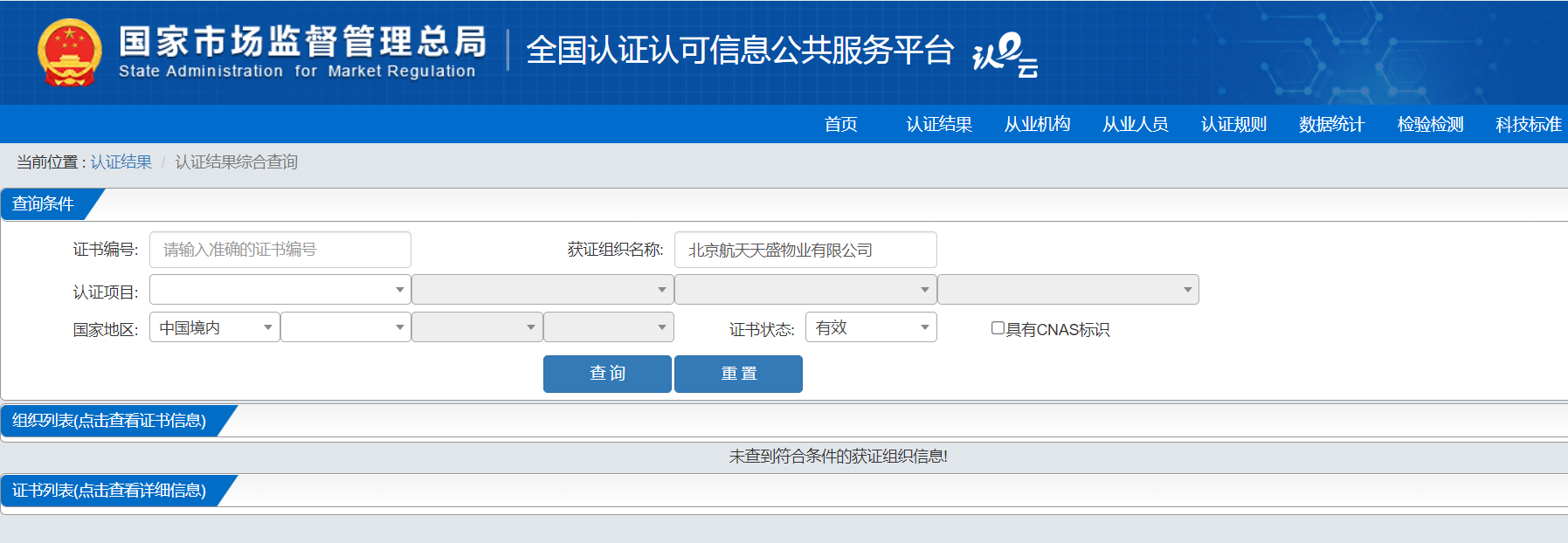Open the 科技标准 navigation menu
1568x543 pixels.
click(1528, 124)
